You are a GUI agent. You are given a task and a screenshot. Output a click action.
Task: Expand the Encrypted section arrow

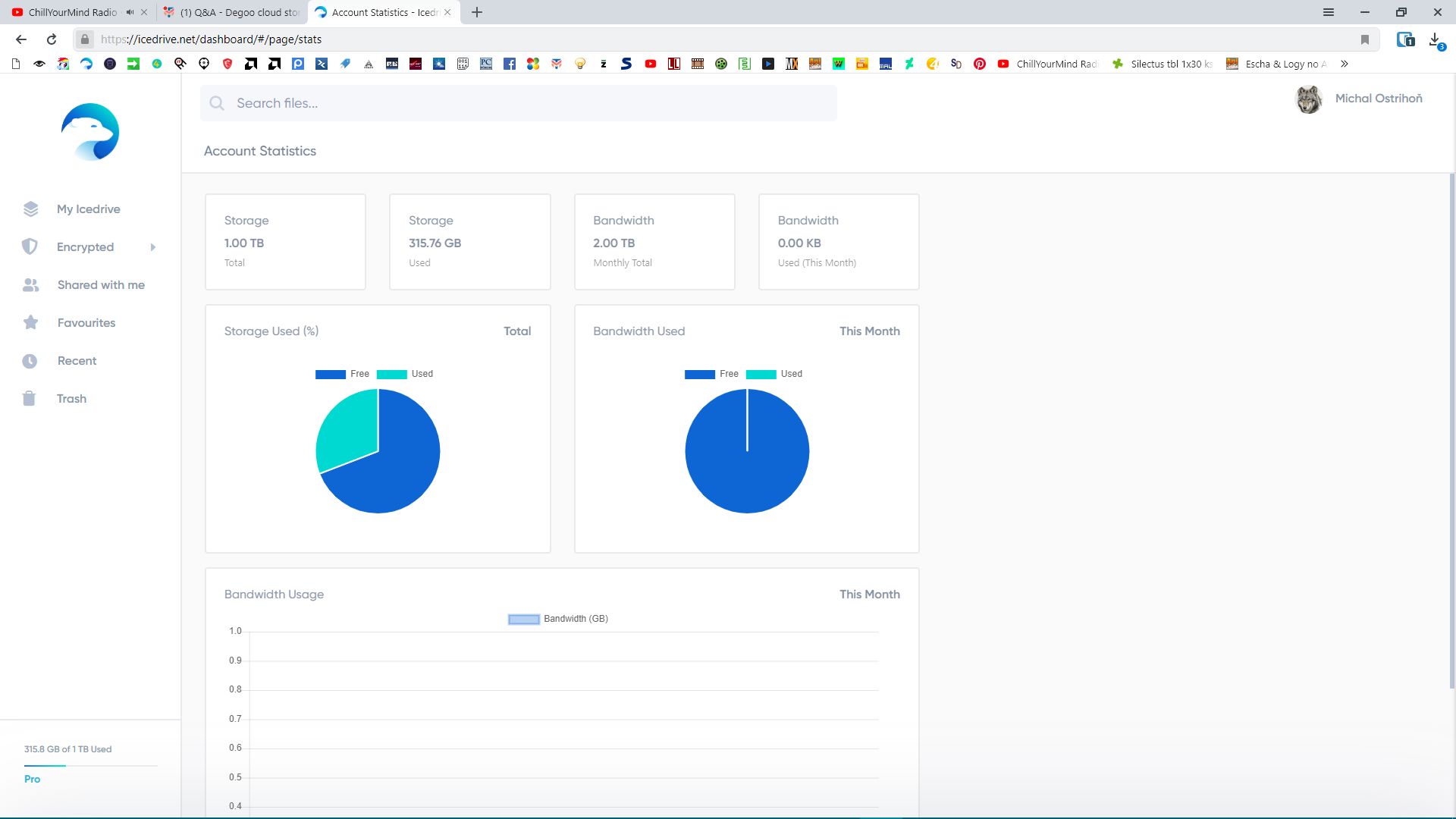152,247
